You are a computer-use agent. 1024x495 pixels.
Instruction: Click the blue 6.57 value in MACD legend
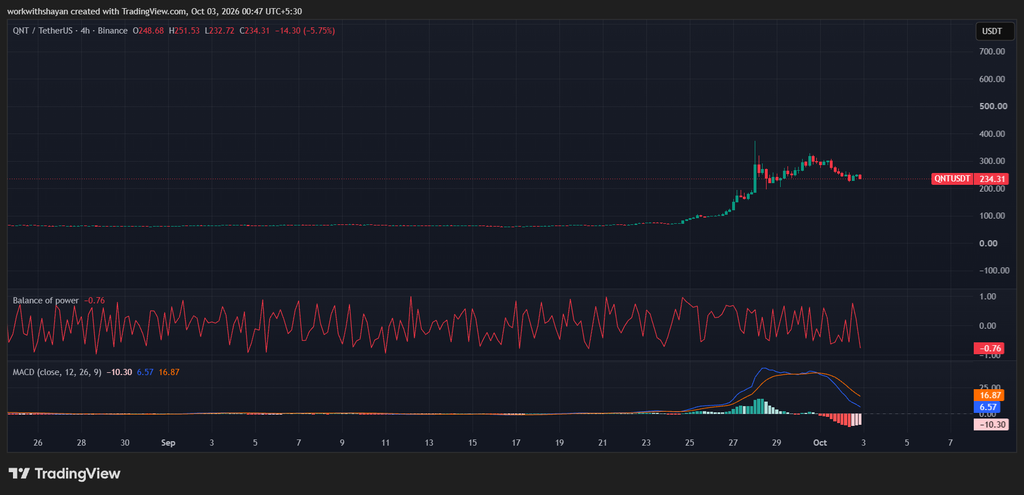146,372
